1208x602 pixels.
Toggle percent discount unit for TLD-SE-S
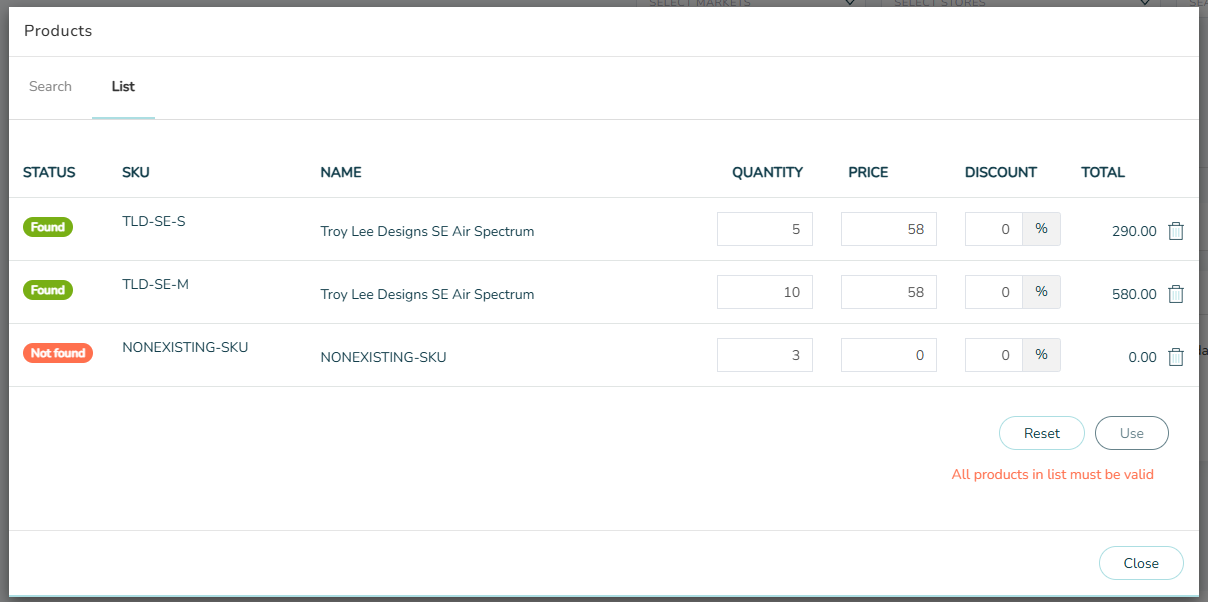click(1041, 229)
